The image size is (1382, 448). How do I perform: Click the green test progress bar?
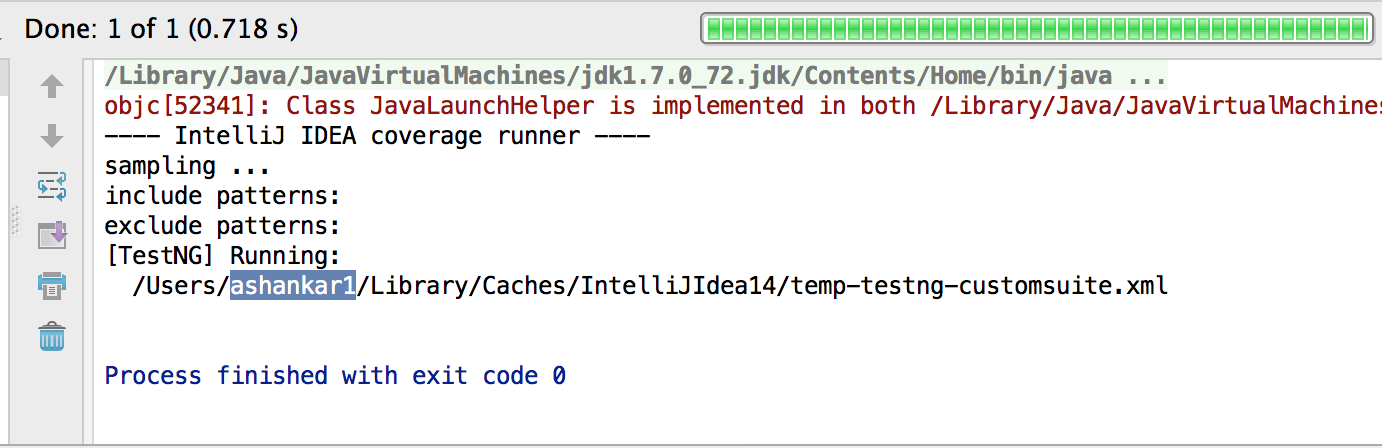pos(1035,29)
